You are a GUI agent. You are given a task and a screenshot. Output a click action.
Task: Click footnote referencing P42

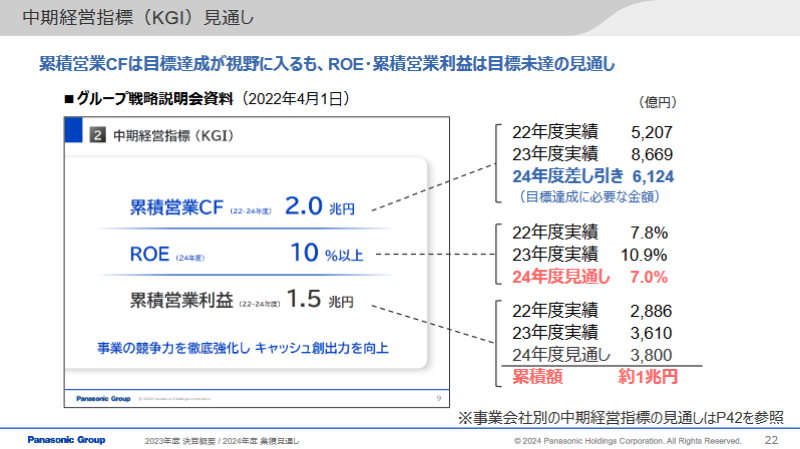621,418
